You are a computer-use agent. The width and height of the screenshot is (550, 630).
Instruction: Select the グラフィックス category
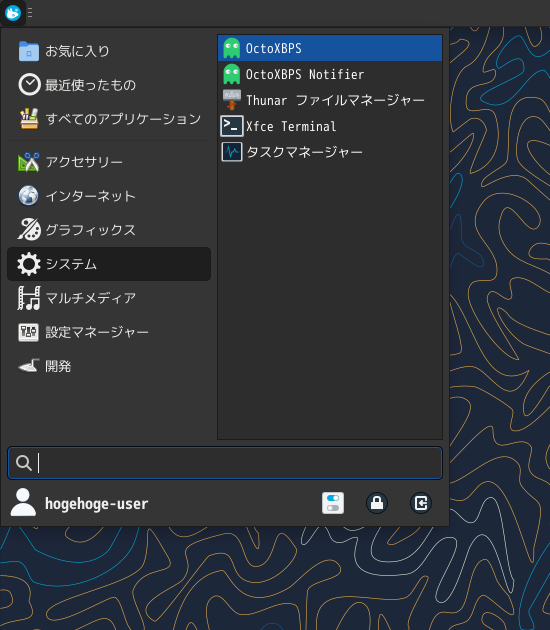(109, 230)
